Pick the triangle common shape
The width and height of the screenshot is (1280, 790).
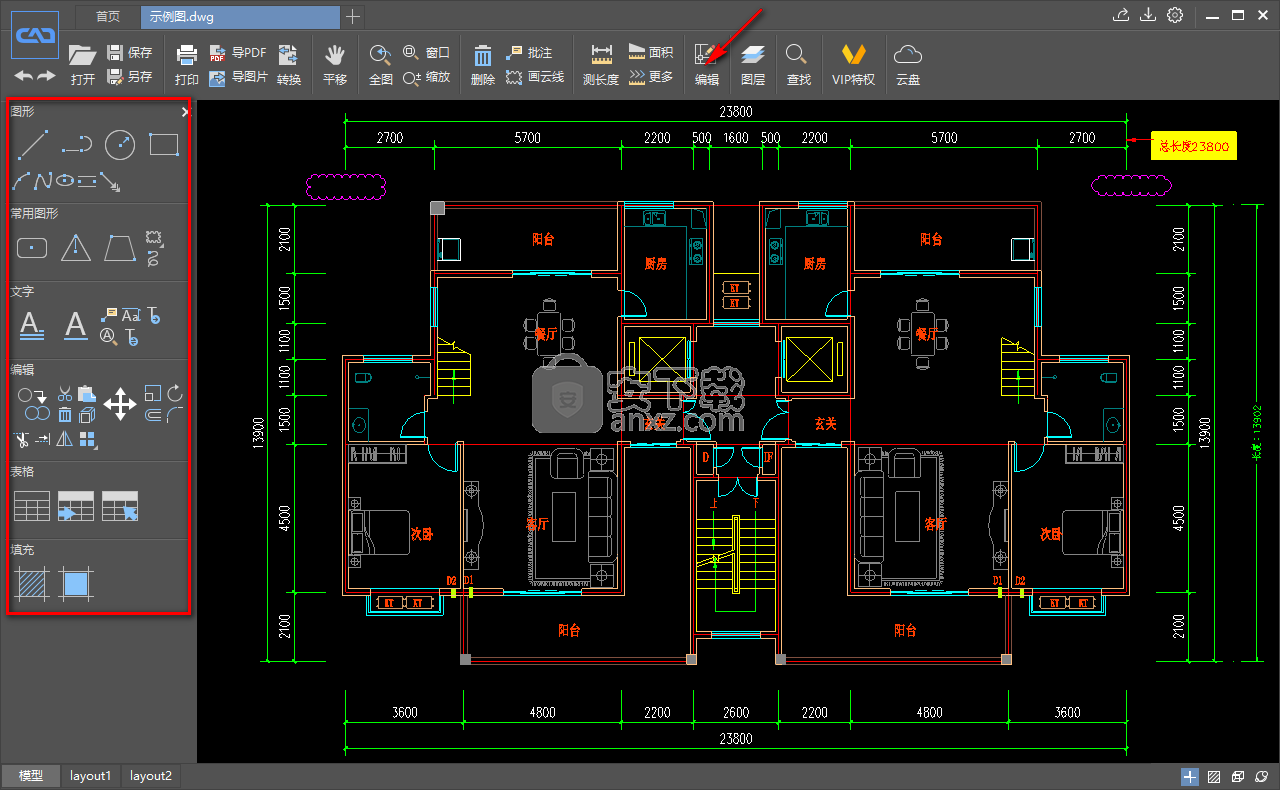76,247
